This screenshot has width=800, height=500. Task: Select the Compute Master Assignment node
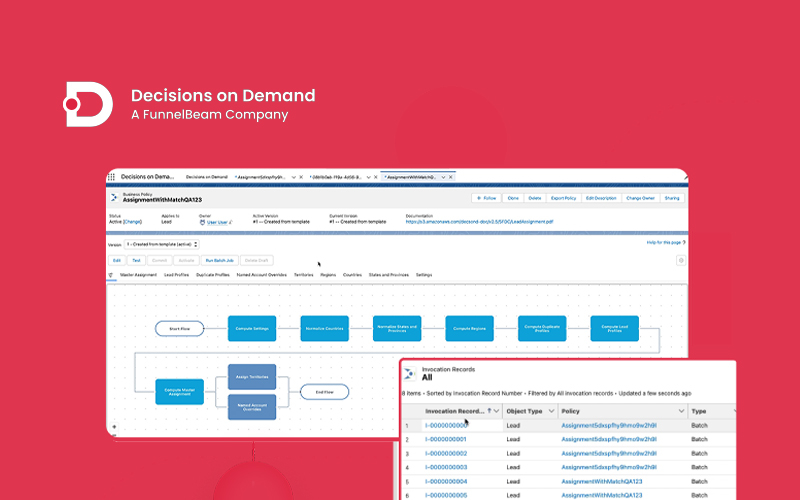coord(180,392)
